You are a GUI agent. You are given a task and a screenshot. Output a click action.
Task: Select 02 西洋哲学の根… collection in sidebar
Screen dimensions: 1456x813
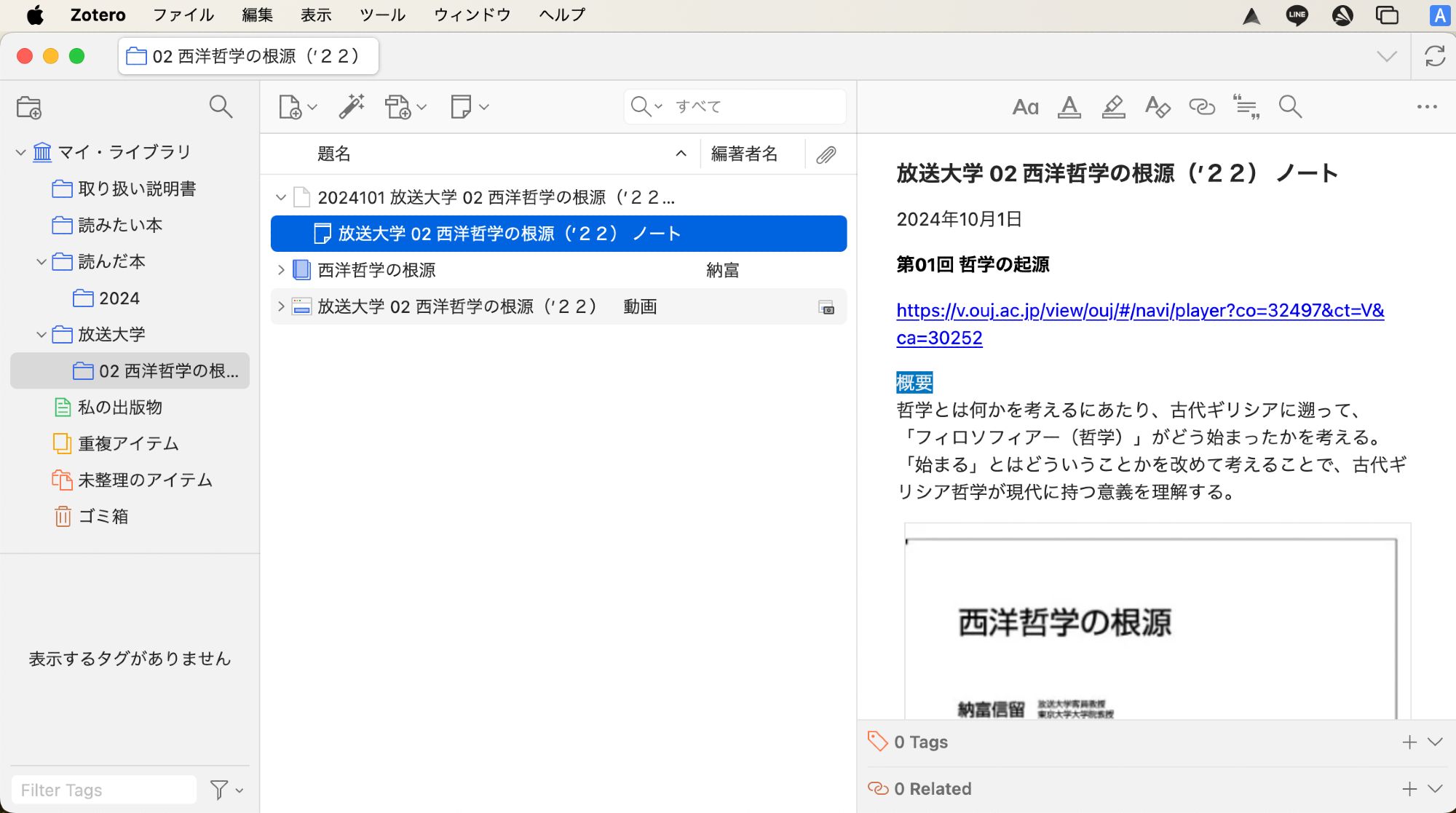tap(130, 370)
